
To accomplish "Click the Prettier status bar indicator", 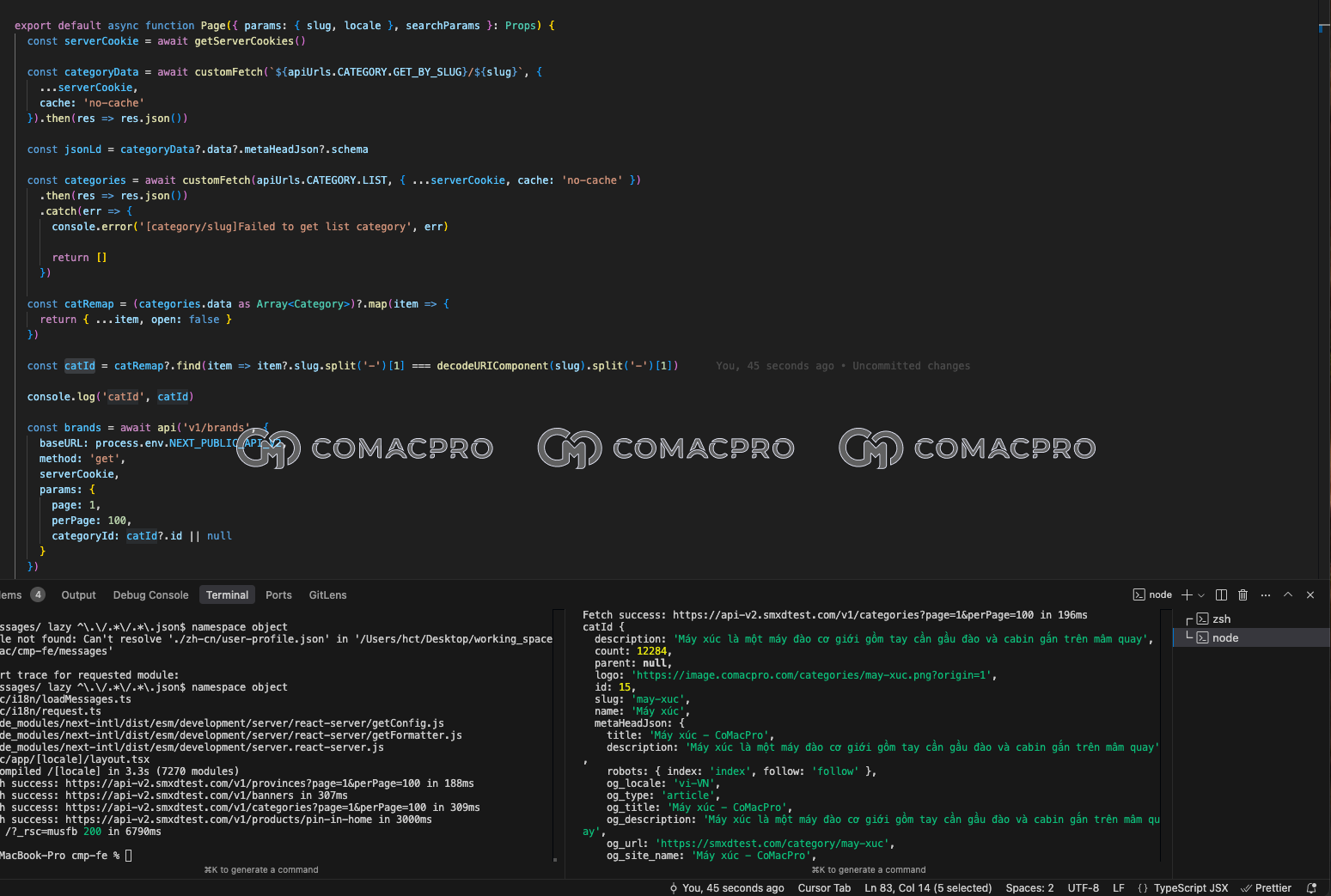I will (x=1267, y=888).
